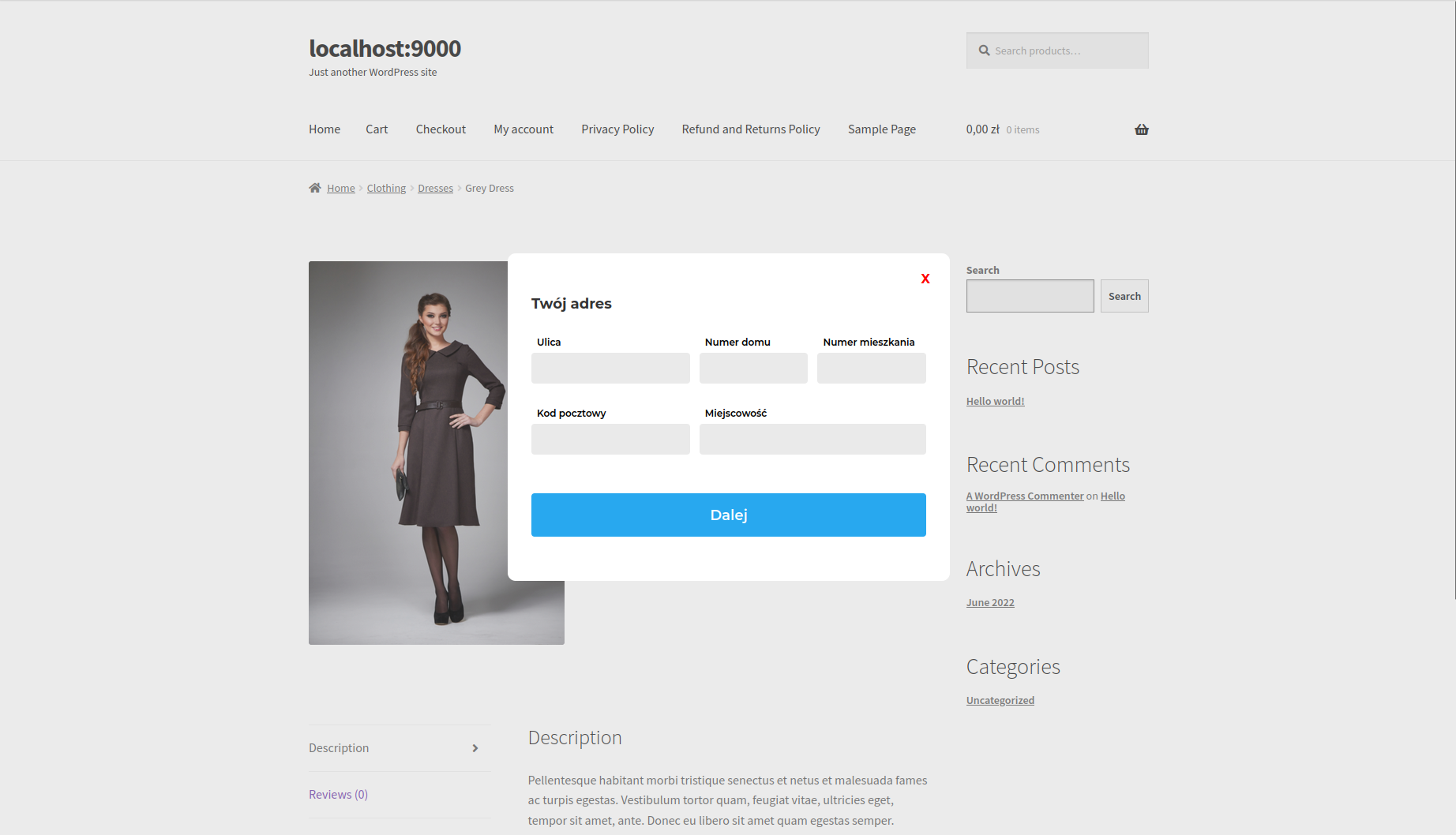The height and width of the screenshot is (835, 1456).
Task: Open A WordPress Commenter link
Action: [x=1025, y=496]
